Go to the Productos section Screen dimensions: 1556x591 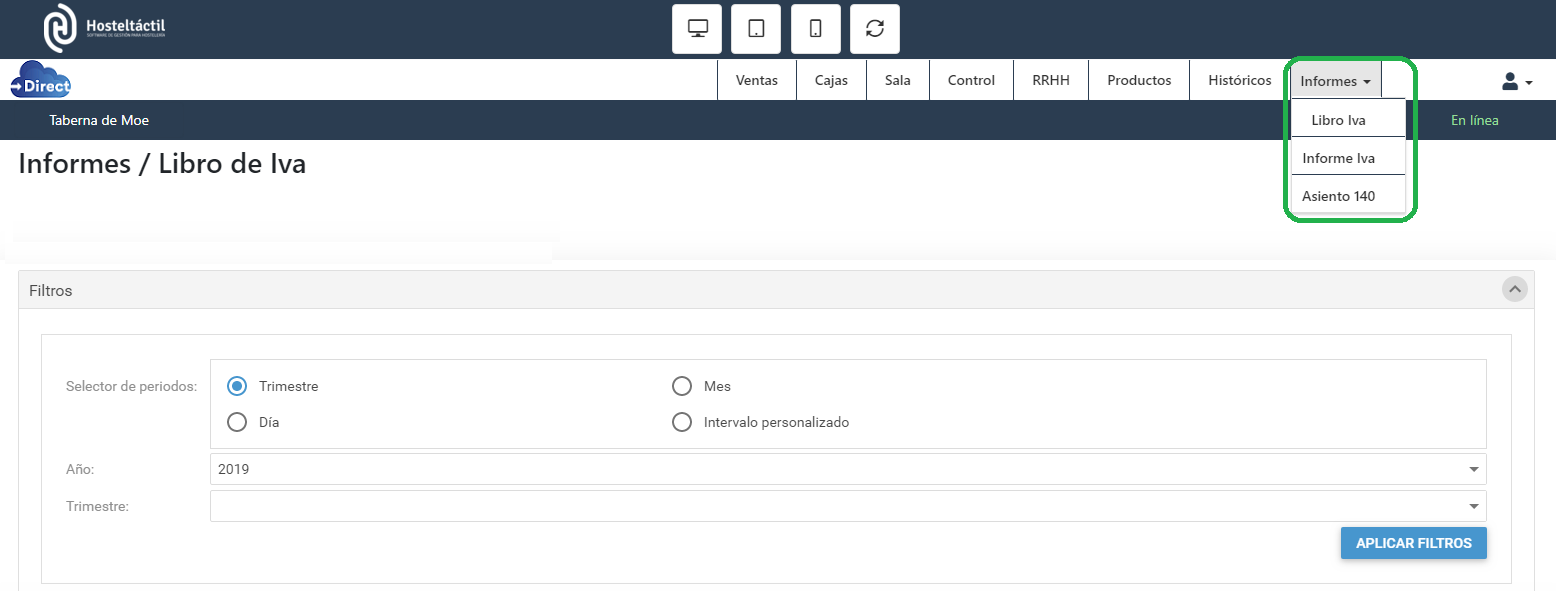[x=1138, y=81]
